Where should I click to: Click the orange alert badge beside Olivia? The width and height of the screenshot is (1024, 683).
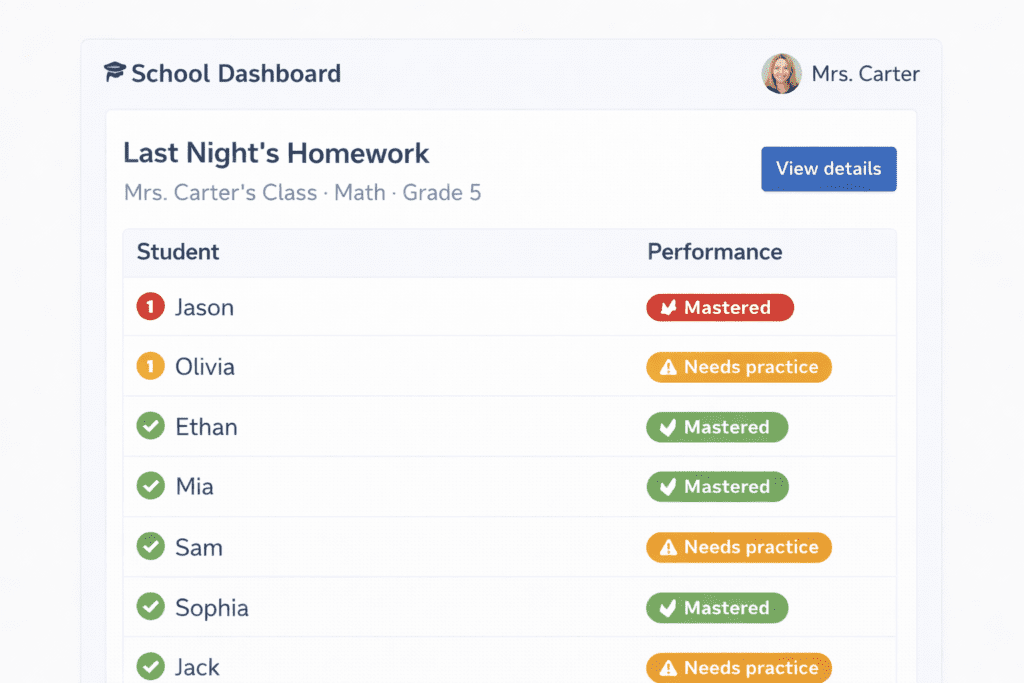(x=150, y=367)
